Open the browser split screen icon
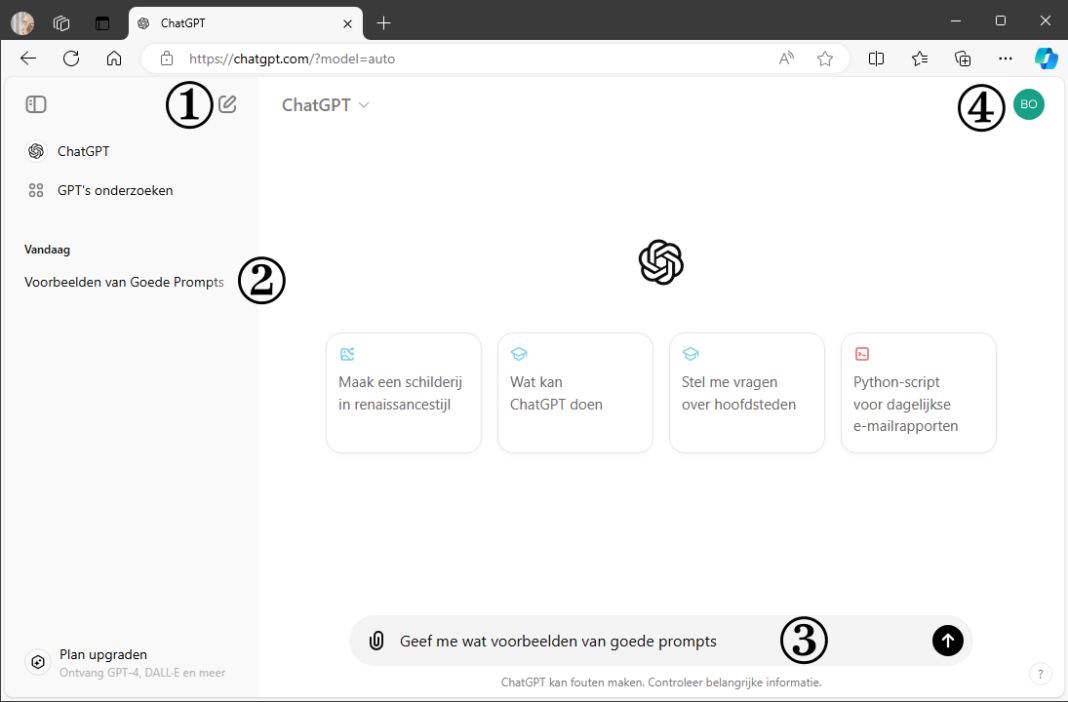 click(x=876, y=59)
